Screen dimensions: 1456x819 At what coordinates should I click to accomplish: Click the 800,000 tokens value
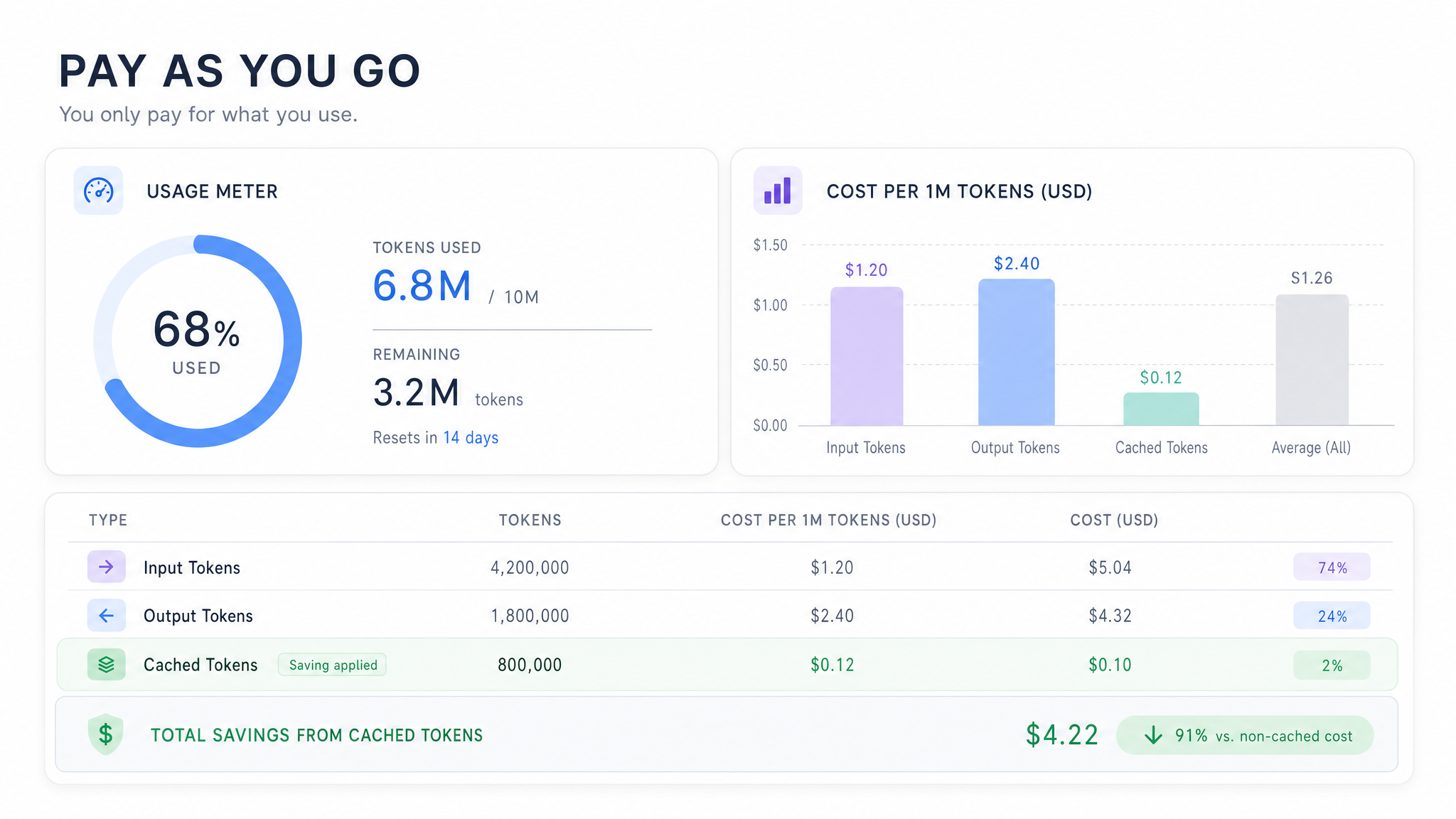pos(530,665)
